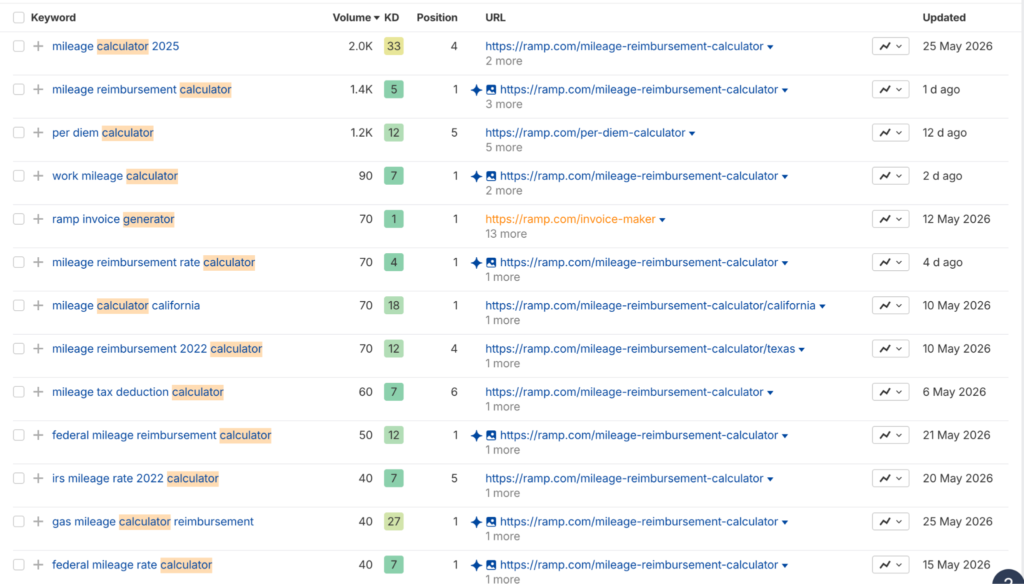Click AI sparkle icon in 'mileage reimbursement rate calculator' row
The width and height of the screenshot is (1024, 584).
click(476, 262)
